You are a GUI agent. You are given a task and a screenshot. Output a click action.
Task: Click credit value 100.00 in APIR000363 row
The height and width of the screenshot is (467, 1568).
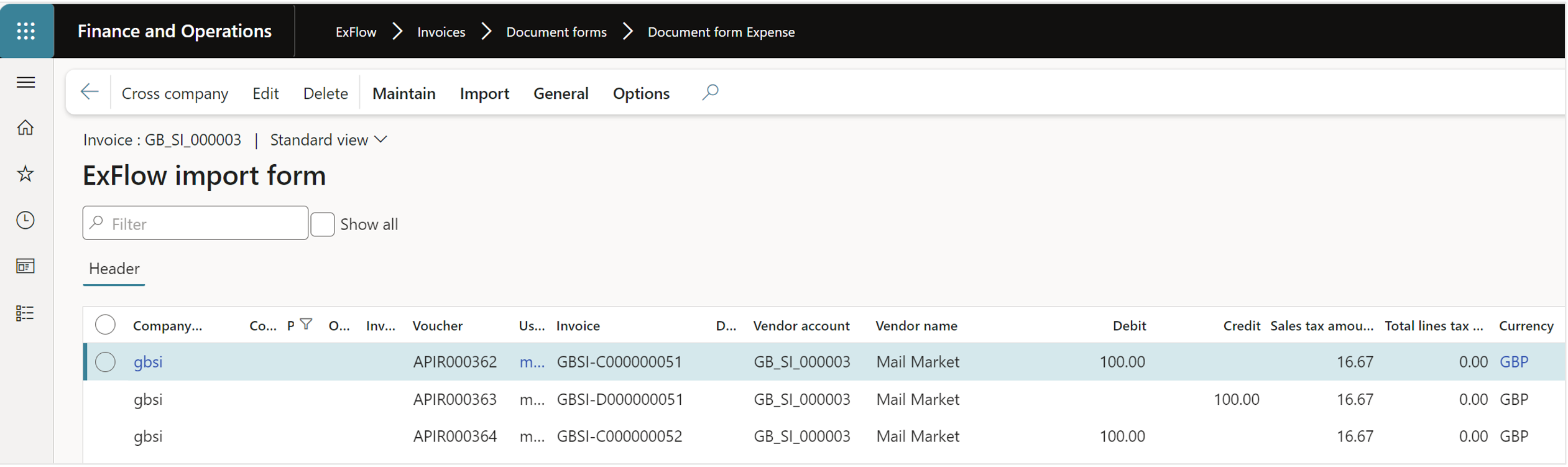[1237, 399]
